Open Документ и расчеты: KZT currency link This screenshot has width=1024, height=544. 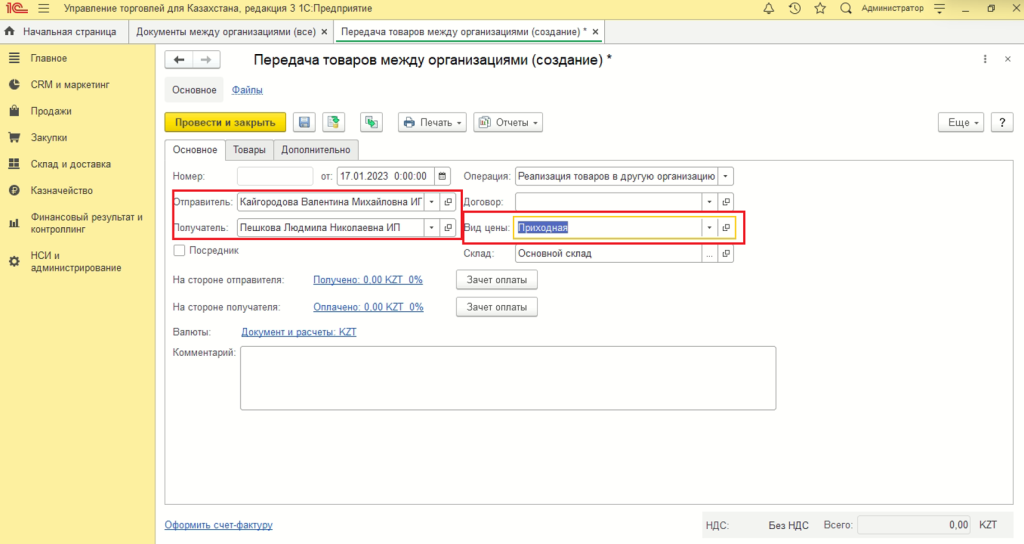299,332
